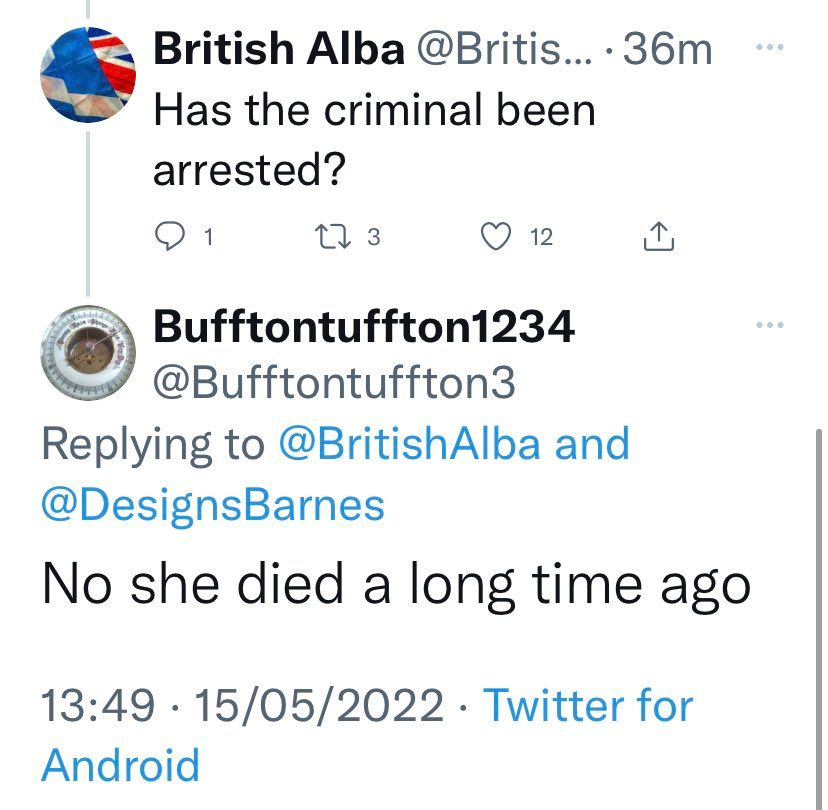Open Bufftontuffton1234's barometer avatar
This screenshot has width=828, height=810.
(88, 351)
